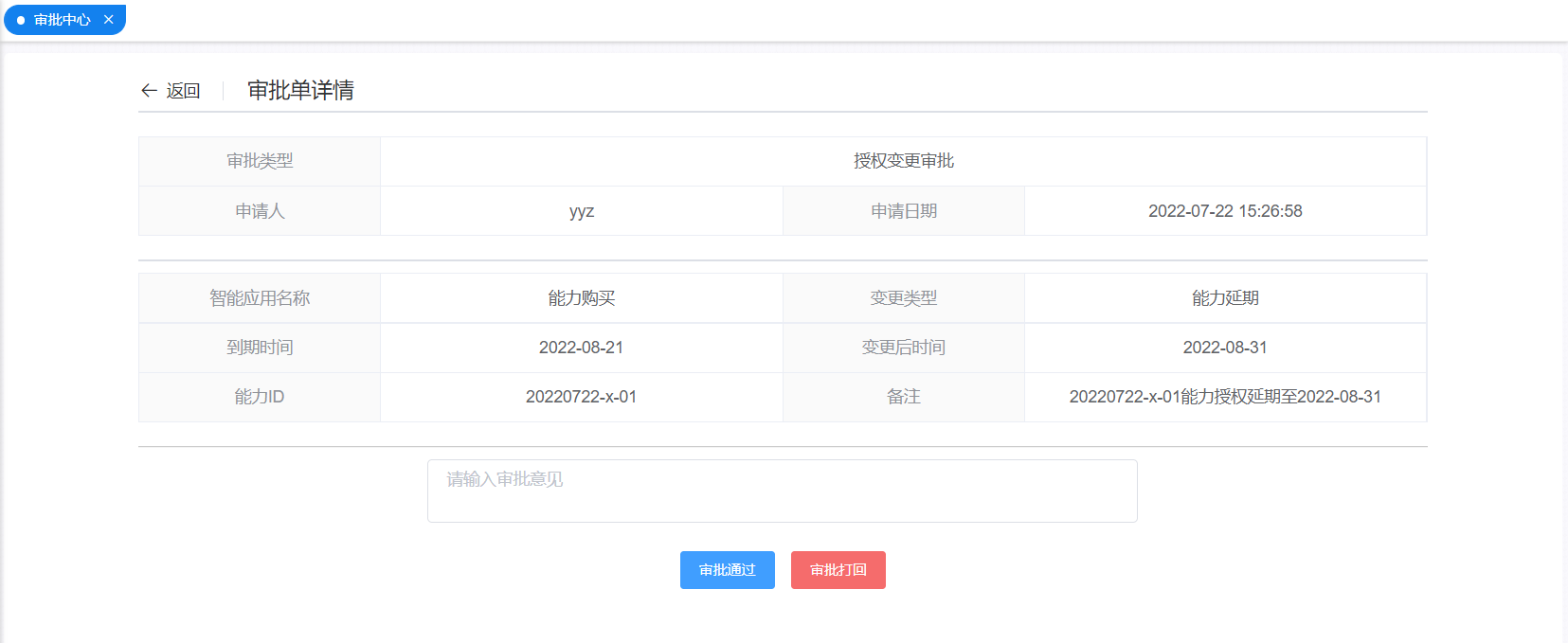Click the 申请人 label cell
Image resolution: width=1568 pixels, height=643 pixels.
[x=260, y=211]
